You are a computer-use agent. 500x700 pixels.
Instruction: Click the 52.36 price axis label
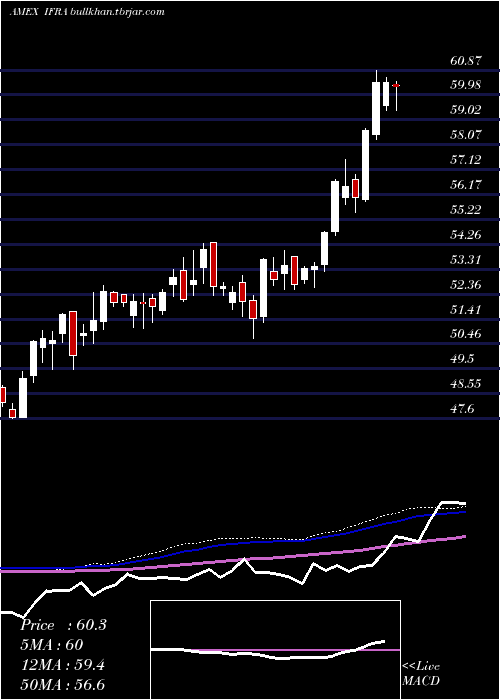[466, 285]
